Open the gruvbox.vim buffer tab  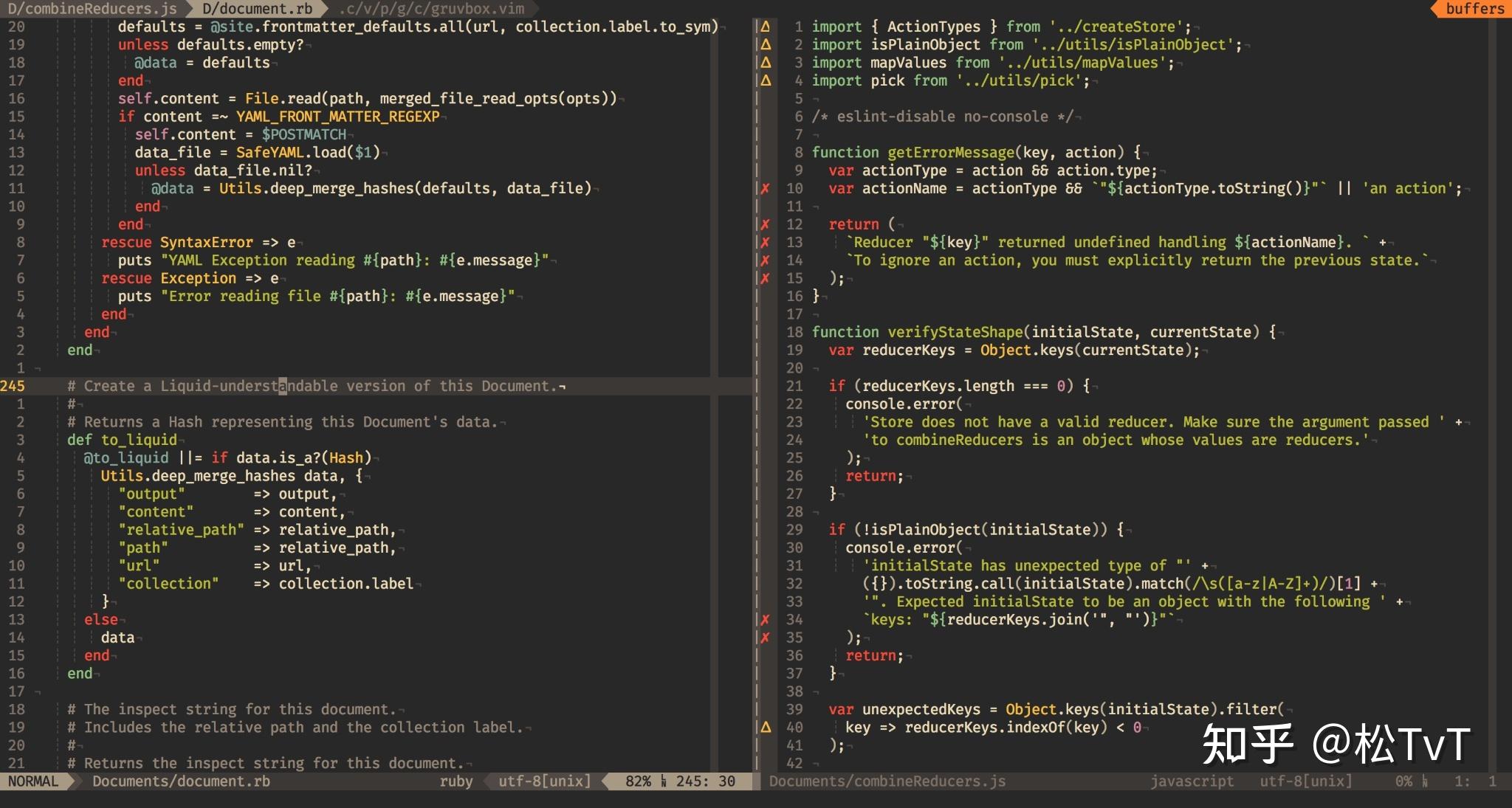[x=432, y=9]
